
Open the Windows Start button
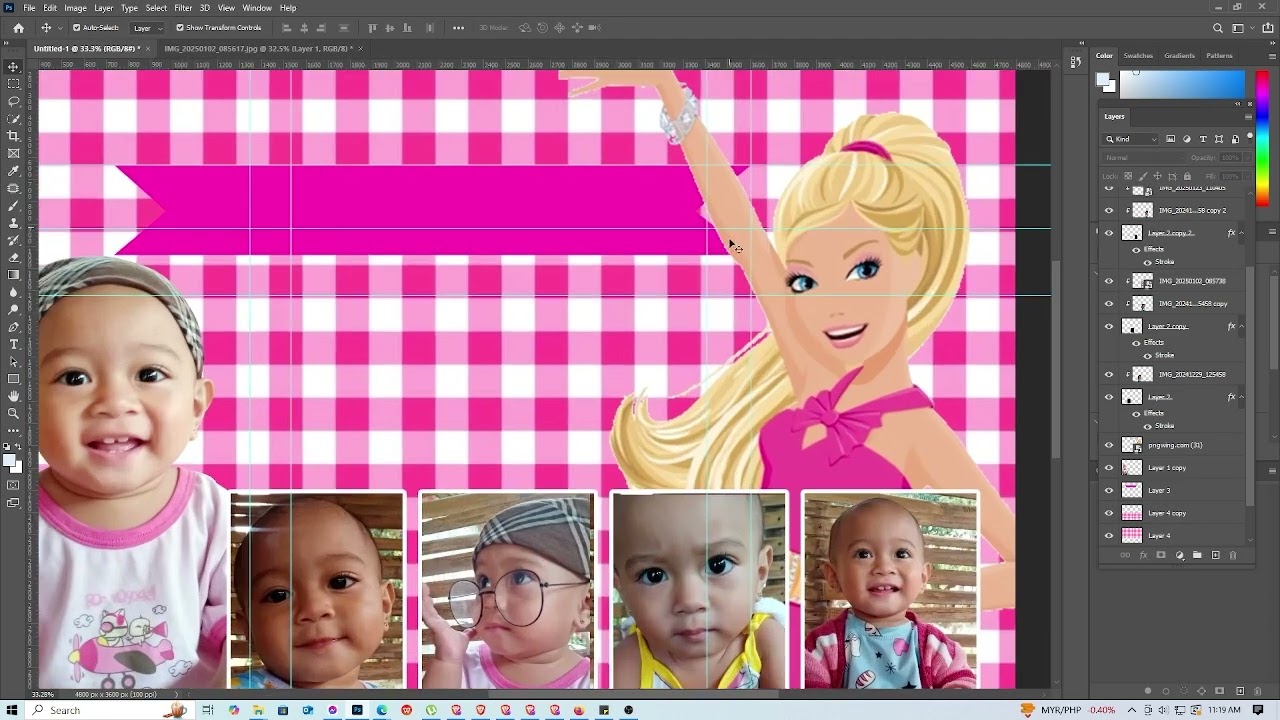click(x=12, y=710)
